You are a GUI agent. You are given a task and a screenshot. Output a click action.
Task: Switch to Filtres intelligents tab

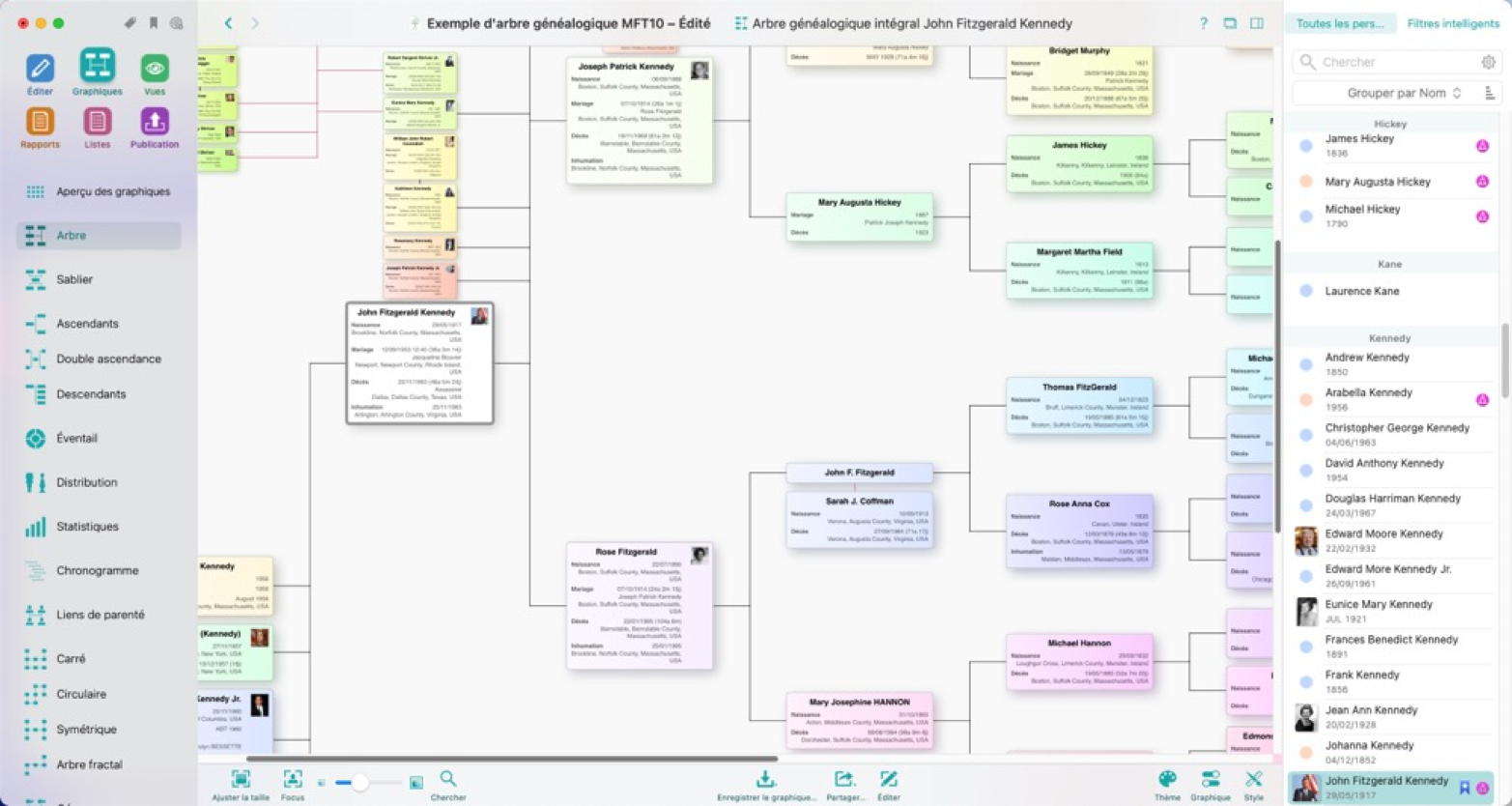1453,23
